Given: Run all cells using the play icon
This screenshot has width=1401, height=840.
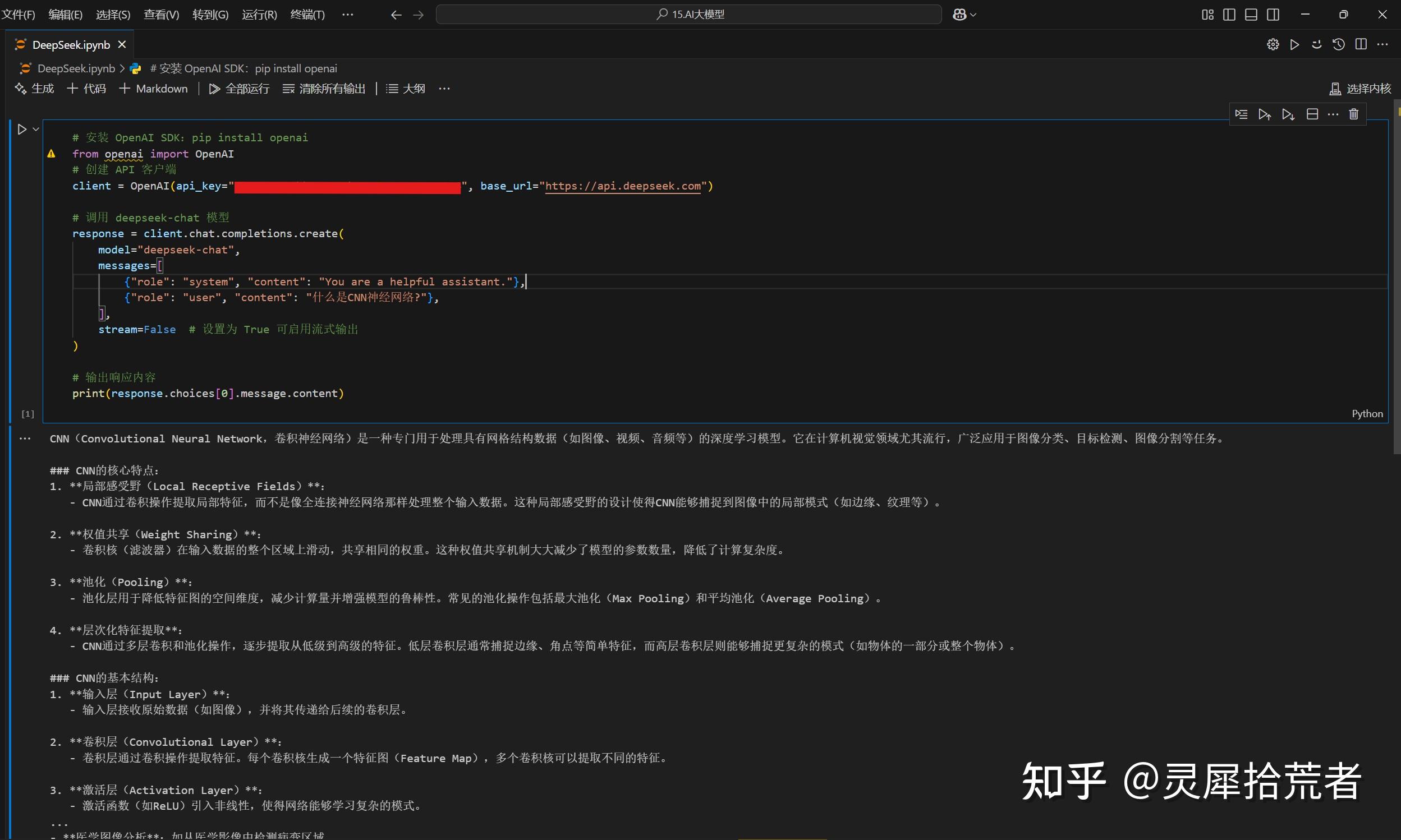Looking at the screenshot, I should tap(1294, 44).
